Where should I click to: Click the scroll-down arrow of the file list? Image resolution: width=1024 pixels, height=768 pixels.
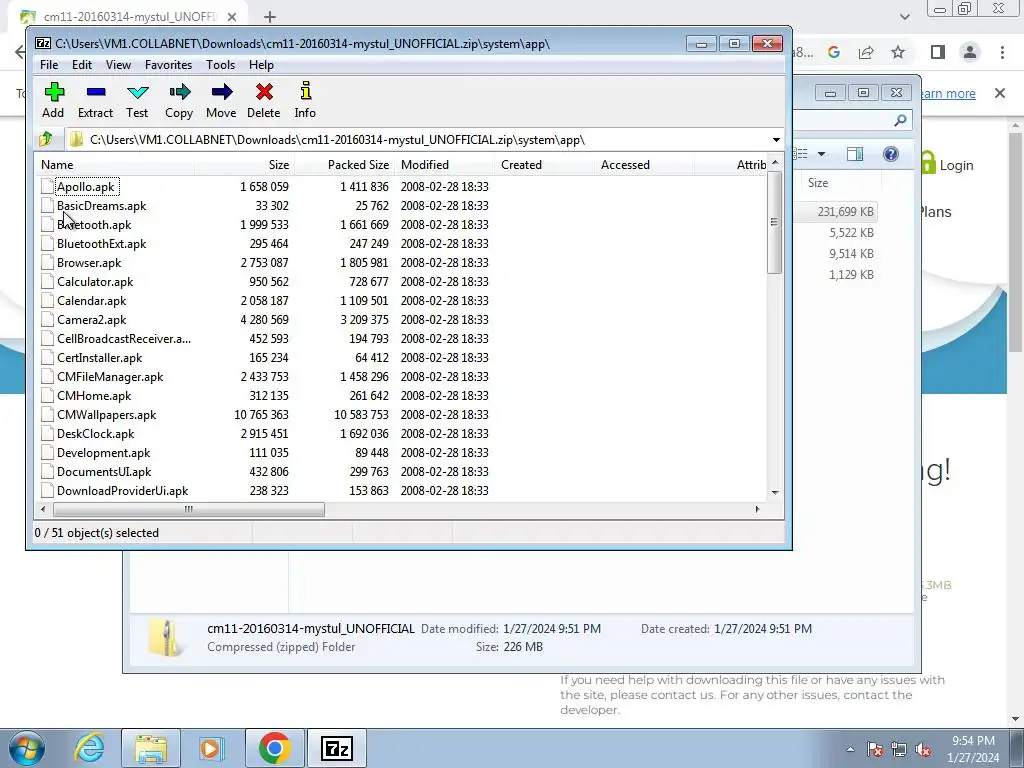tap(775, 492)
